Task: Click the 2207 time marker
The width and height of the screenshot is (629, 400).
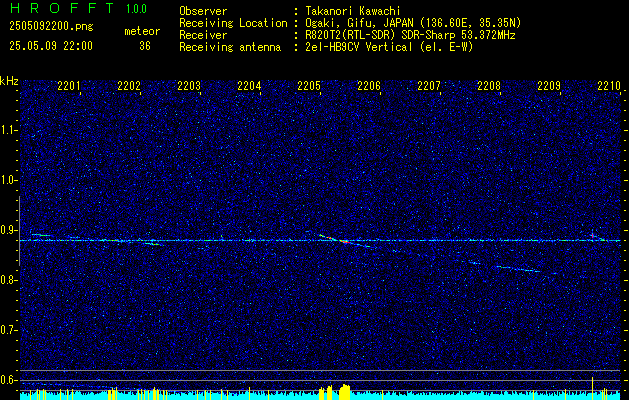Action: (429, 85)
